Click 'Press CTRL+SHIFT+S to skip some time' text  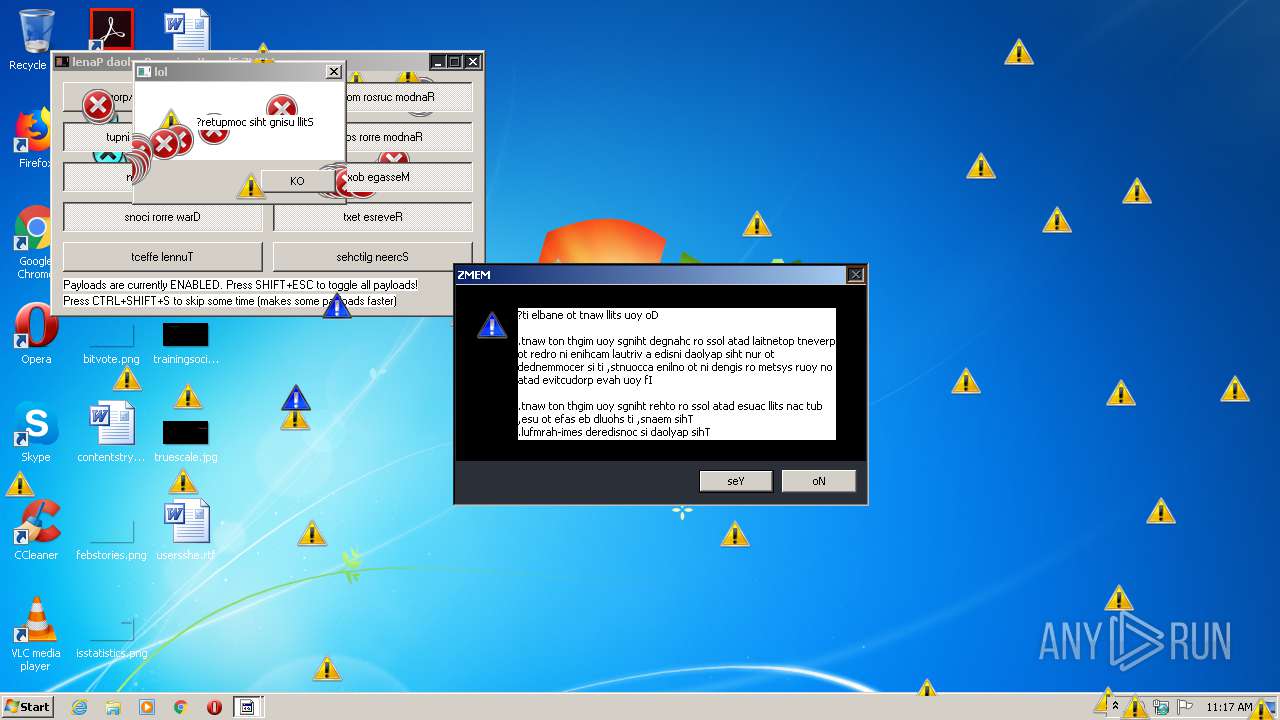(x=230, y=301)
